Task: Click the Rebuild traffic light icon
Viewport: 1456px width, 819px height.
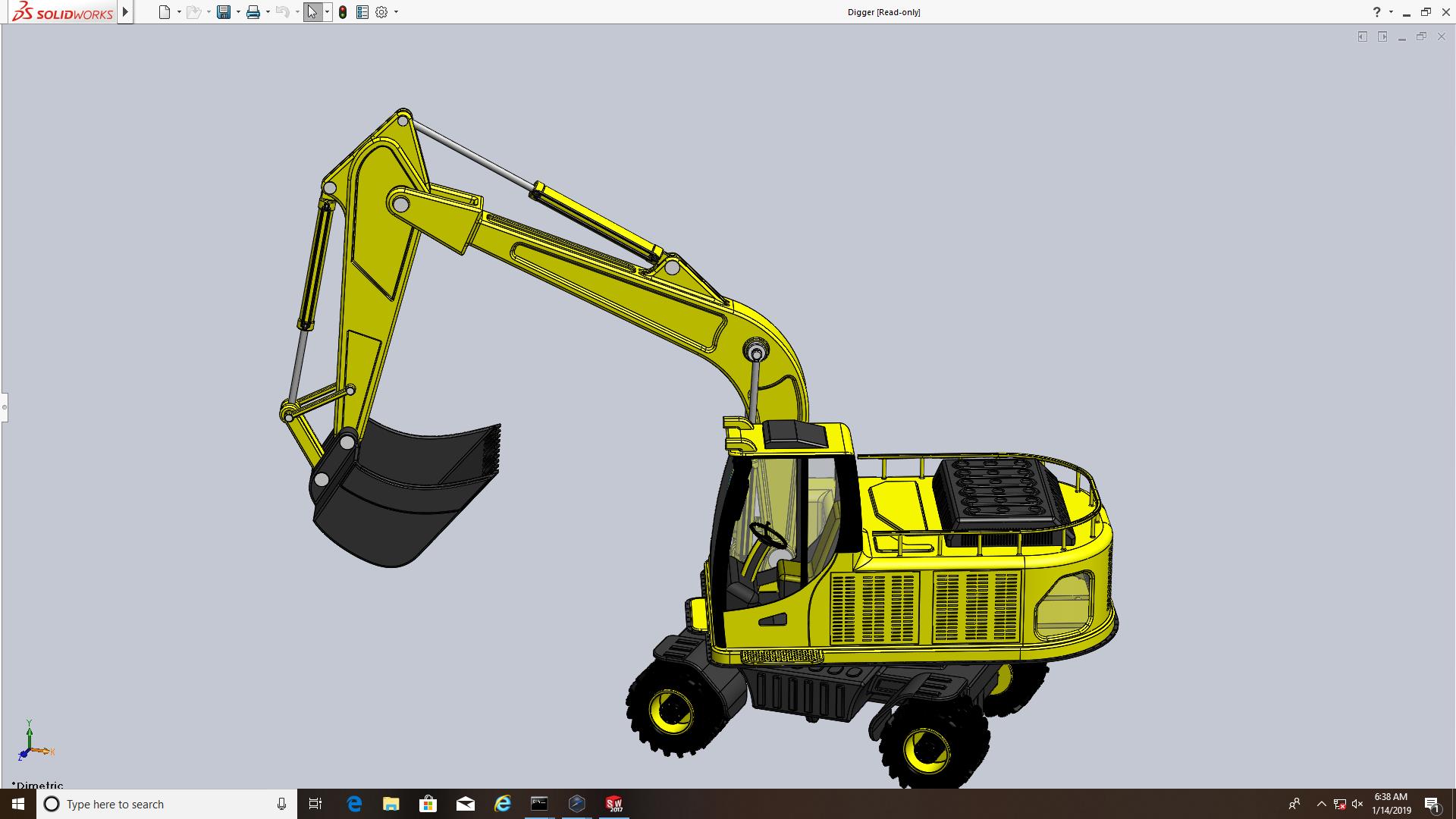Action: coord(343,12)
